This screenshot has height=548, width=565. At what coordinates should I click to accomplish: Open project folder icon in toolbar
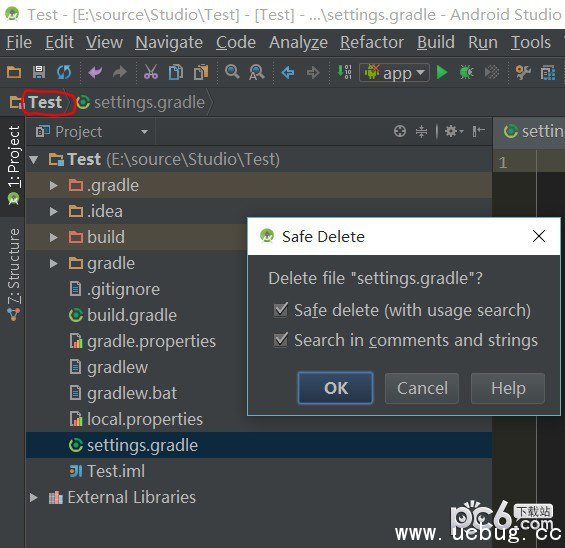coord(14,73)
